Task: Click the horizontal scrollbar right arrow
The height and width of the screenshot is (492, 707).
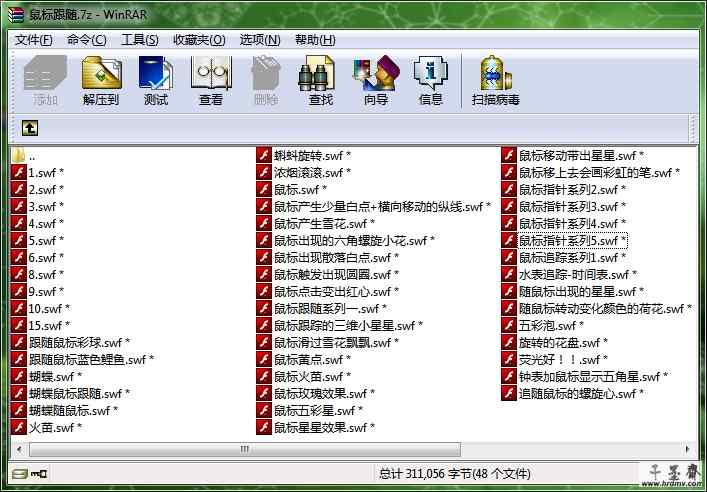Action: (x=687, y=449)
